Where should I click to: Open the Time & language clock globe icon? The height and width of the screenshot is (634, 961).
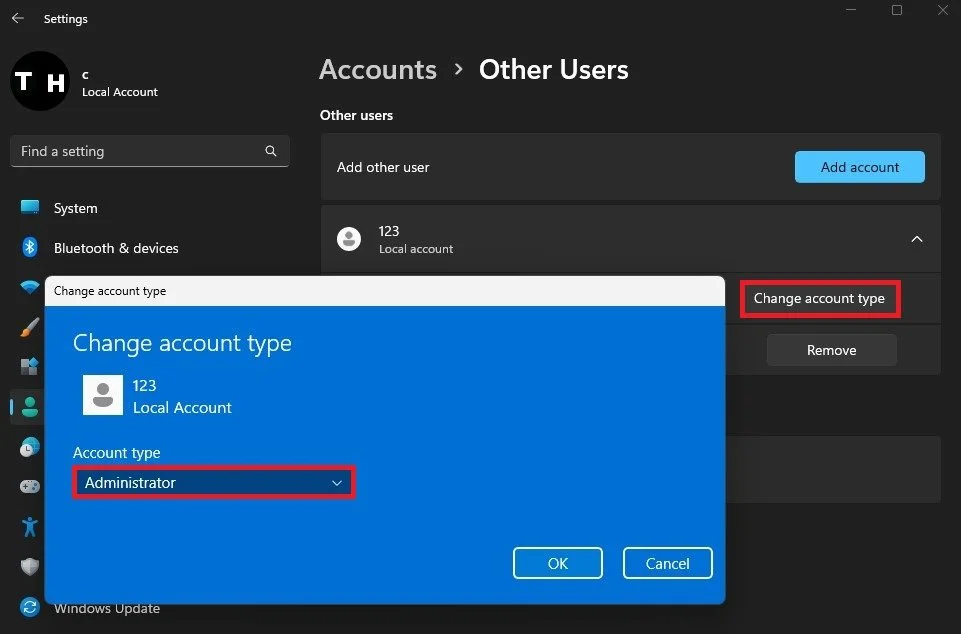[x=29, y=447]
